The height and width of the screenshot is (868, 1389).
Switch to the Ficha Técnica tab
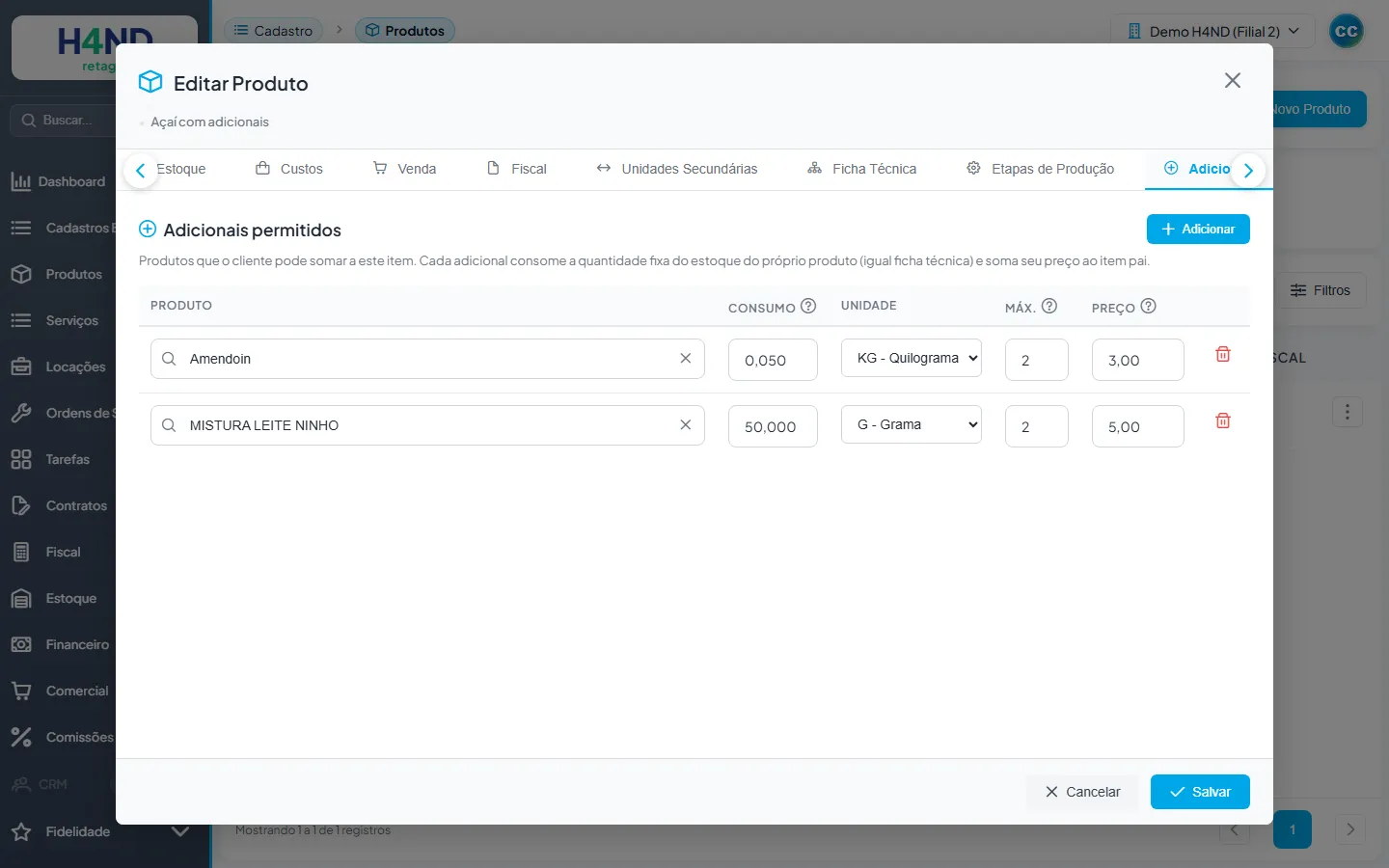tap(862, 169)
